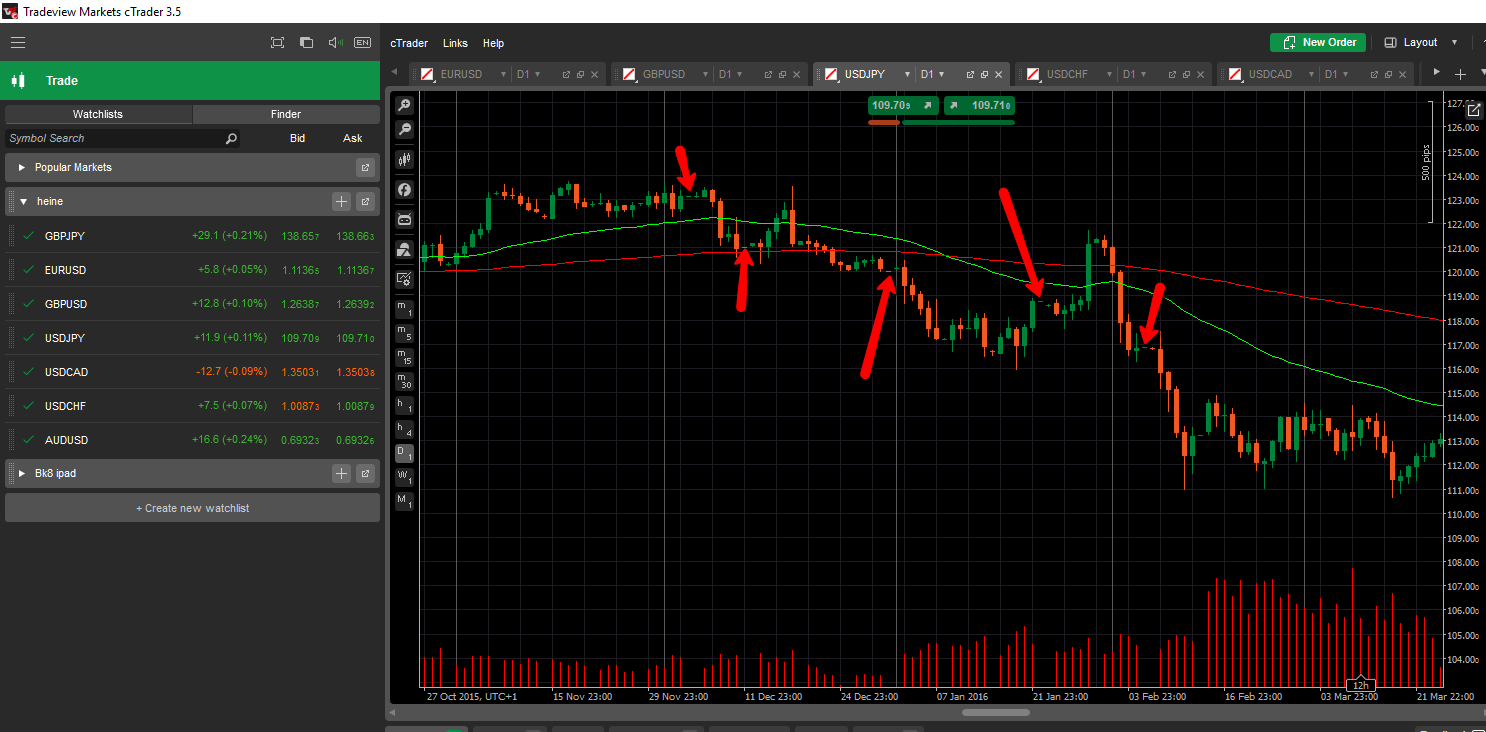Open the Links menu
The image size is (1486, 732).
(455, 43)
